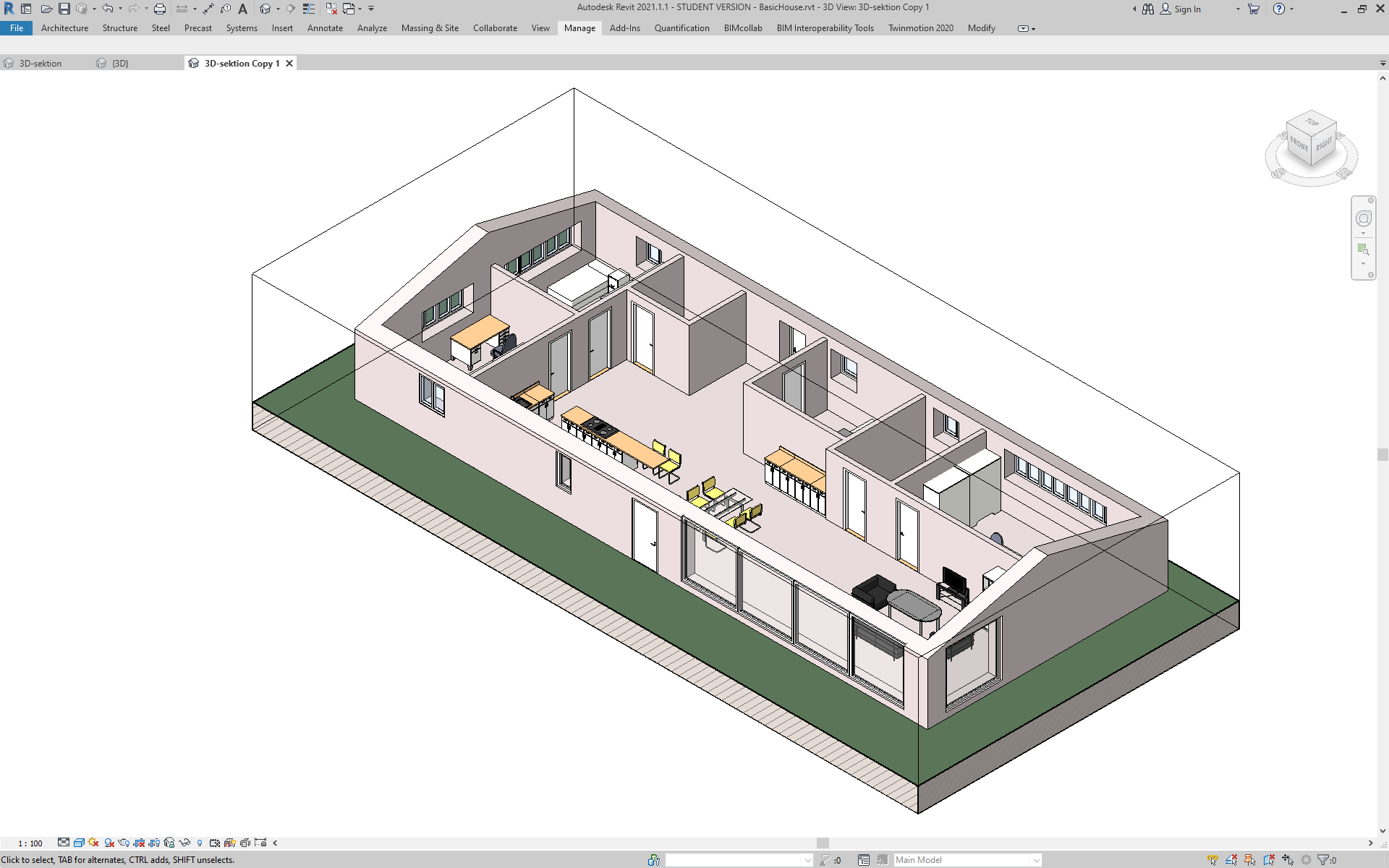Open the Text tool
Screen dimensions: 1389x868
coord(243,9)
